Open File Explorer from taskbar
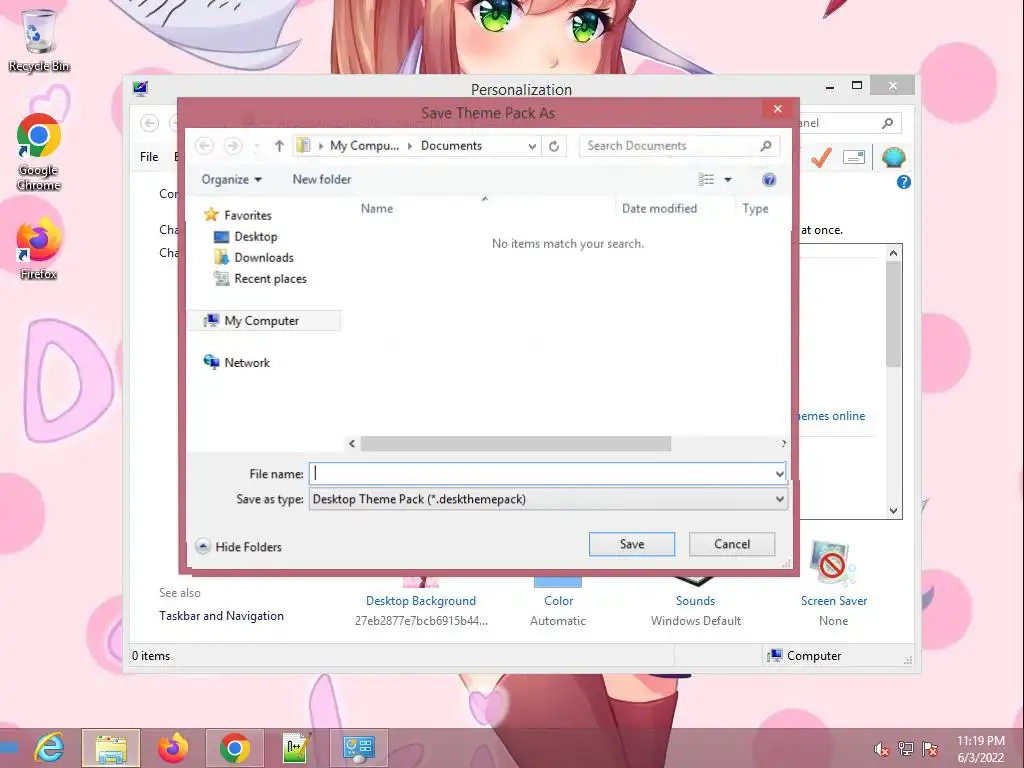1024x768 pixels. [111, 748]
